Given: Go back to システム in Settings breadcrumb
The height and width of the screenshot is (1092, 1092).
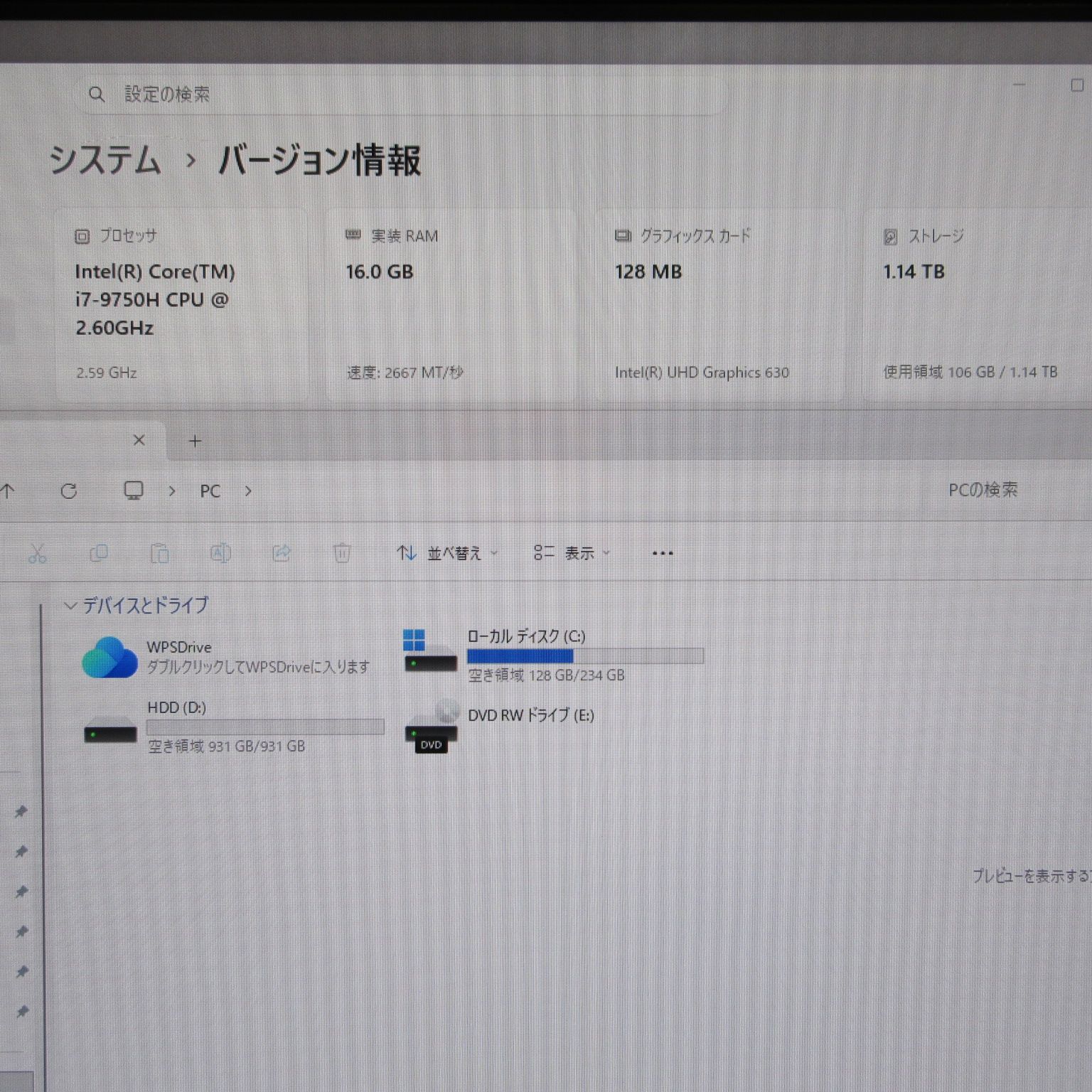Looking at the screenshot, I should pos(105,159).
